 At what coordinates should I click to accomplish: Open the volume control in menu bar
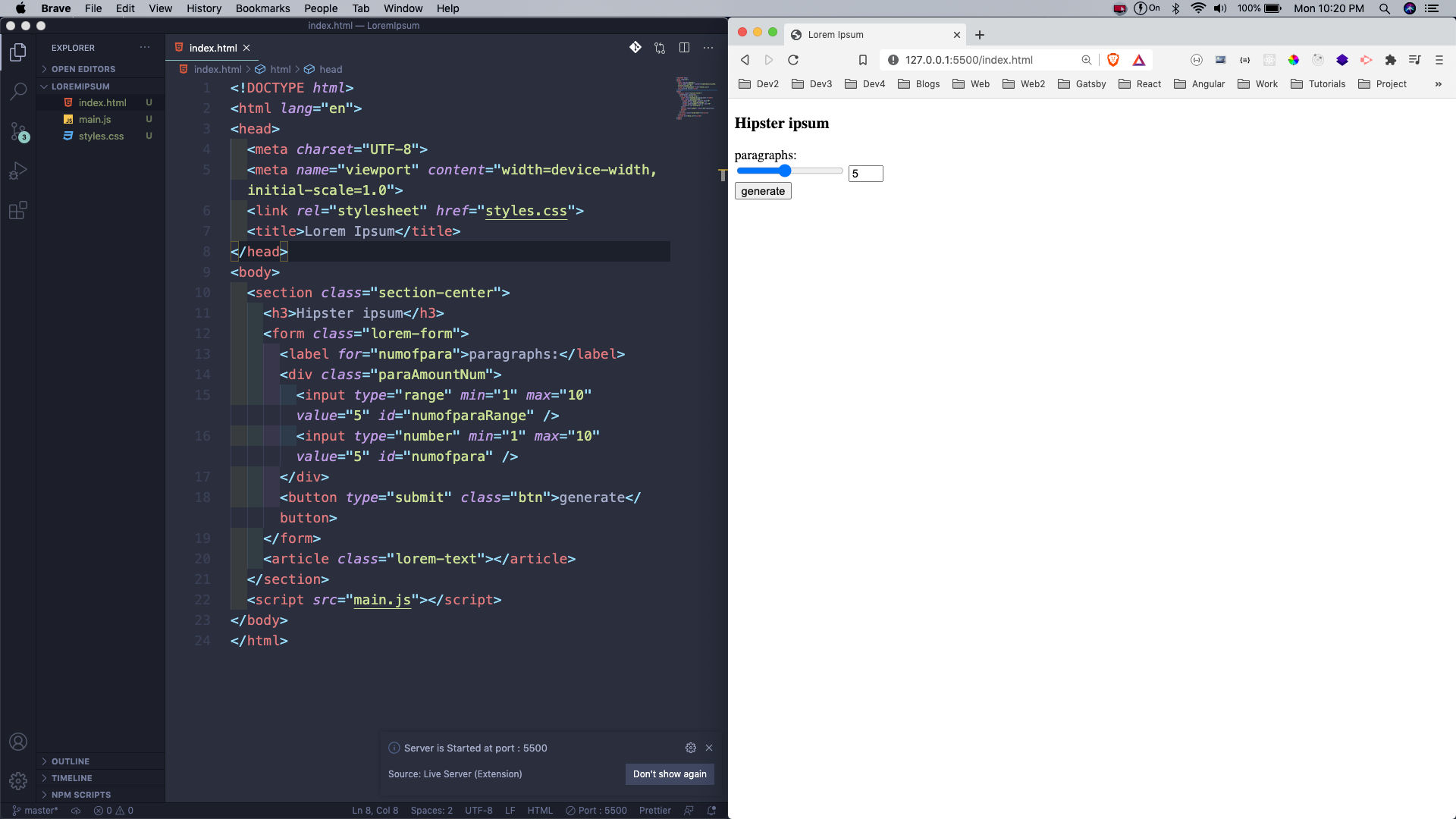pyautogui.click(x=1220, y=8)
